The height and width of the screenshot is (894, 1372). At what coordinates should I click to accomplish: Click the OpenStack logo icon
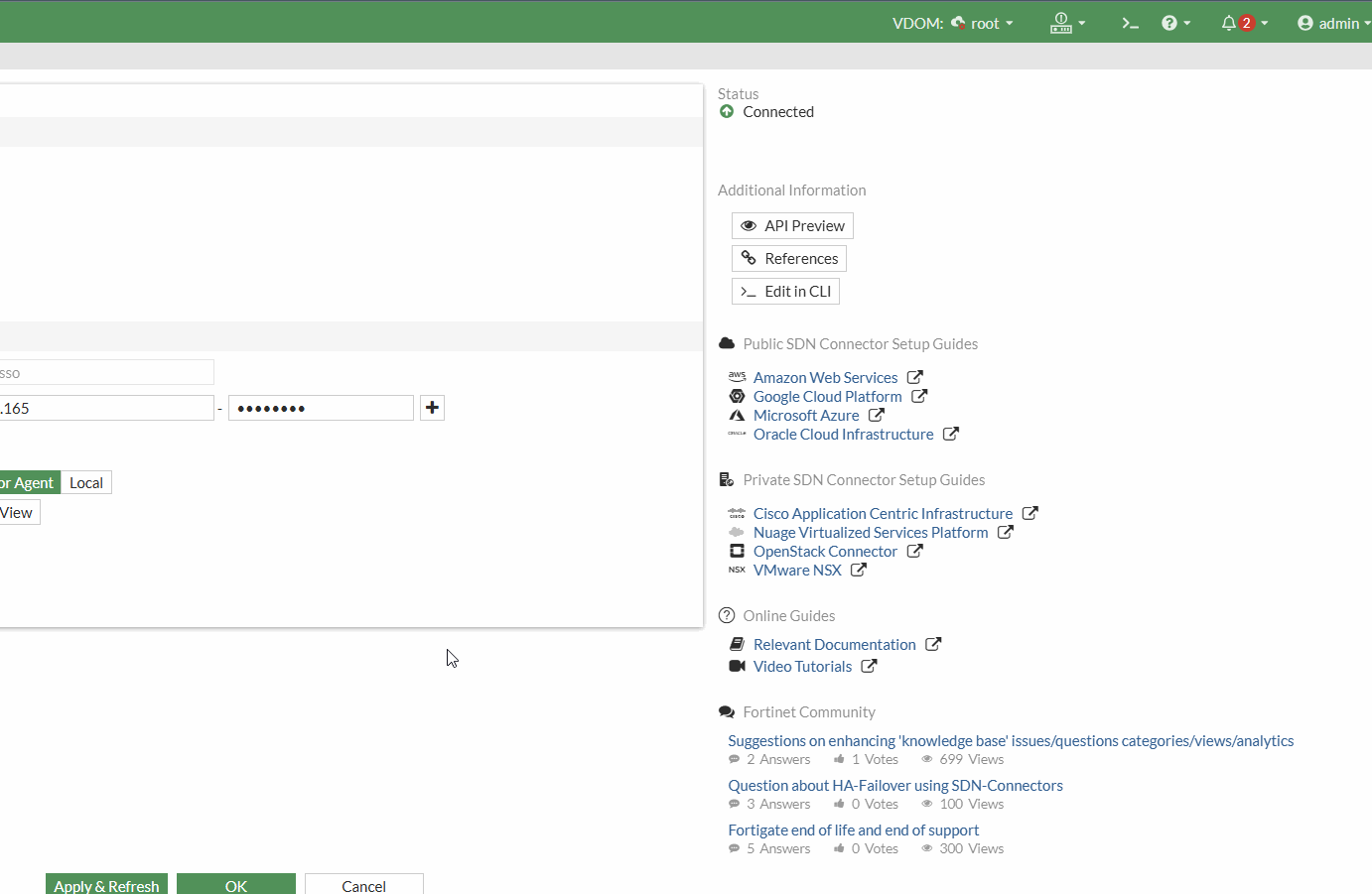(x=737, y=551)
